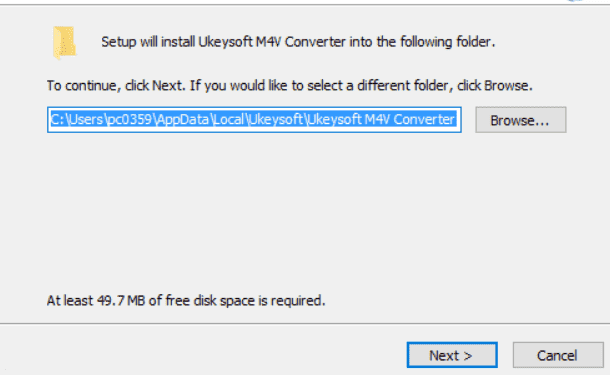Click the Setup will install description text
This screenshot has height=375, width=610.
[298, 42]
